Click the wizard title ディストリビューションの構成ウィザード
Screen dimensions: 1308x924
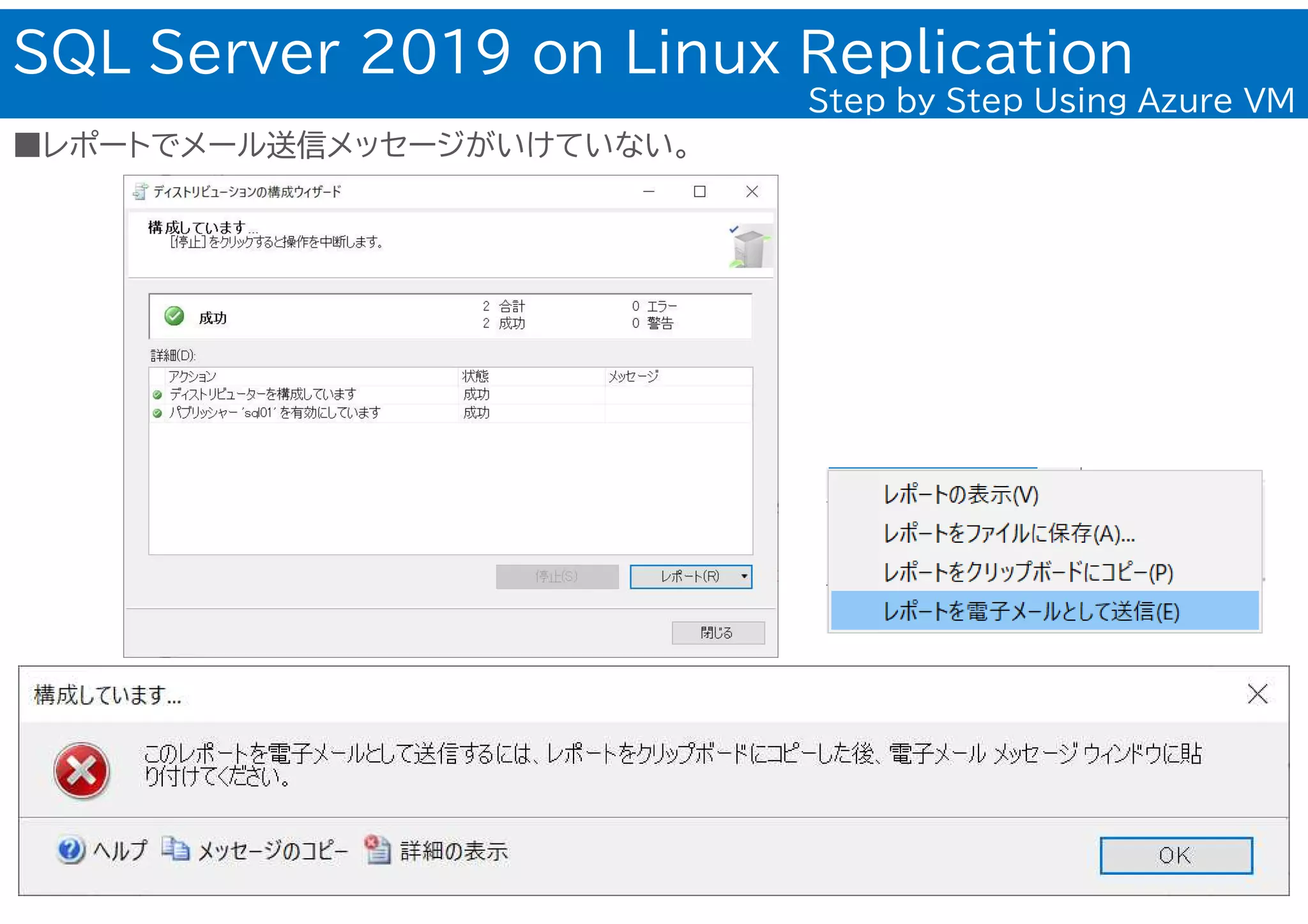247,192
